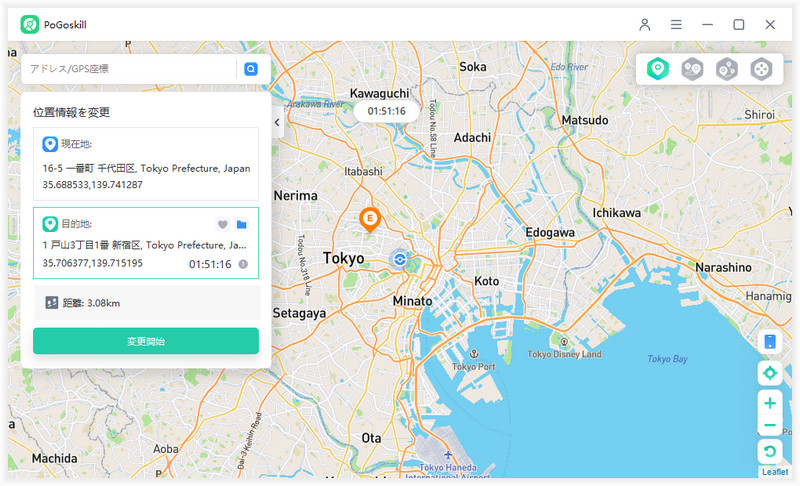Click the 位置情報を変更 panel heading
Image resolution: width=800 pixels, height=486 pixels.
coord(71,112)
